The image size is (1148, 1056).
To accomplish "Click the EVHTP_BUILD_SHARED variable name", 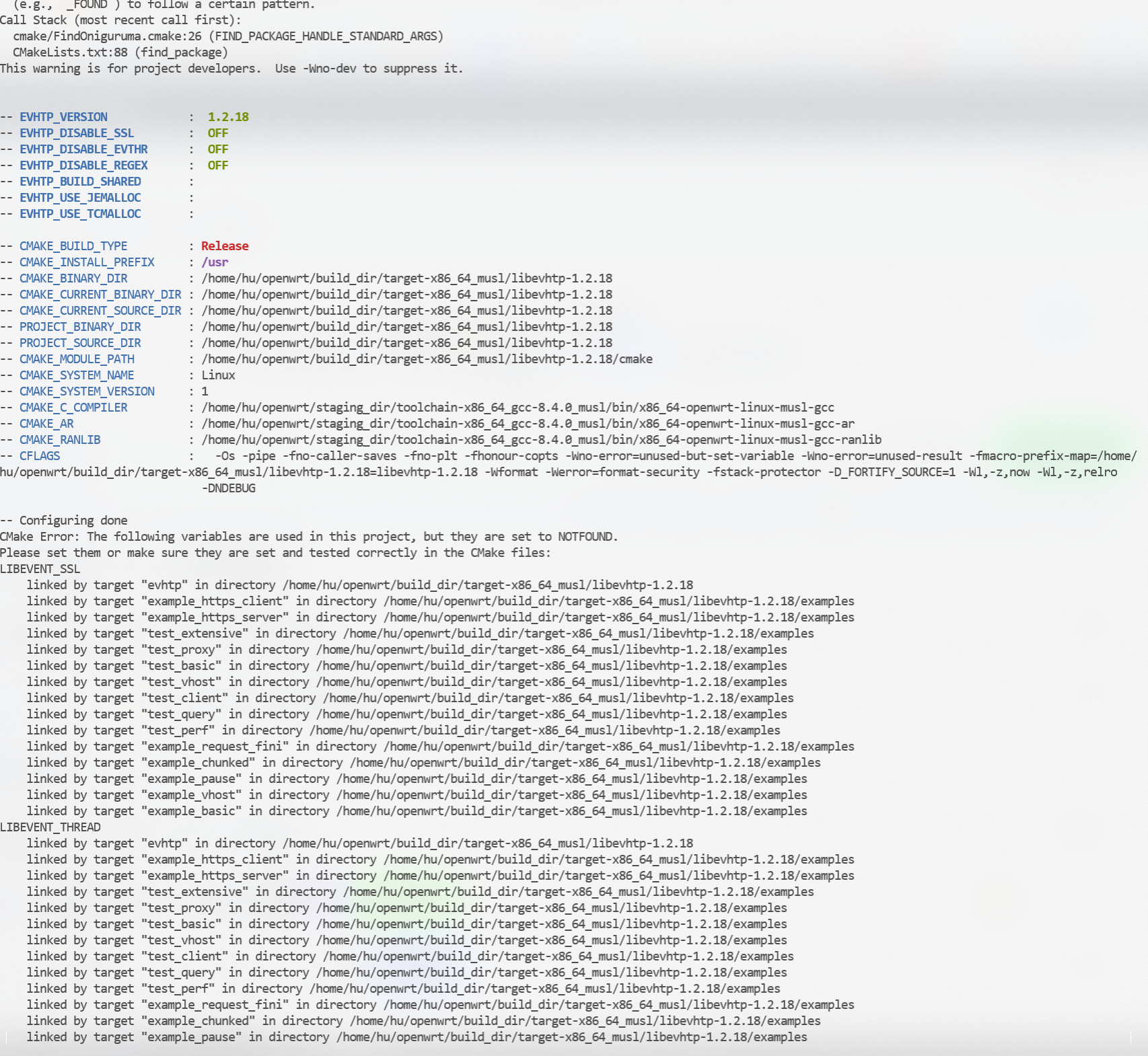I will [80, 182].
